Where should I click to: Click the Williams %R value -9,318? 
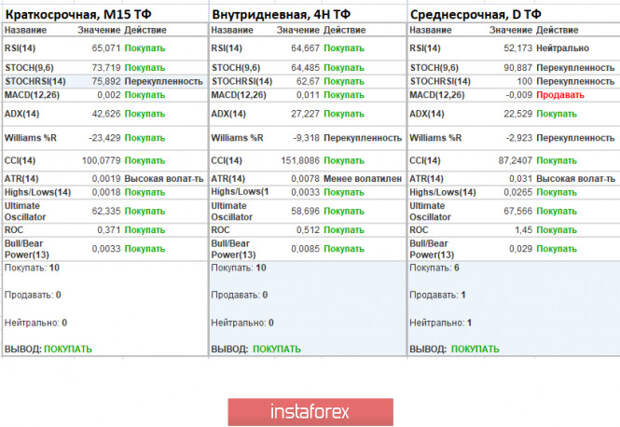pos(306,138)
